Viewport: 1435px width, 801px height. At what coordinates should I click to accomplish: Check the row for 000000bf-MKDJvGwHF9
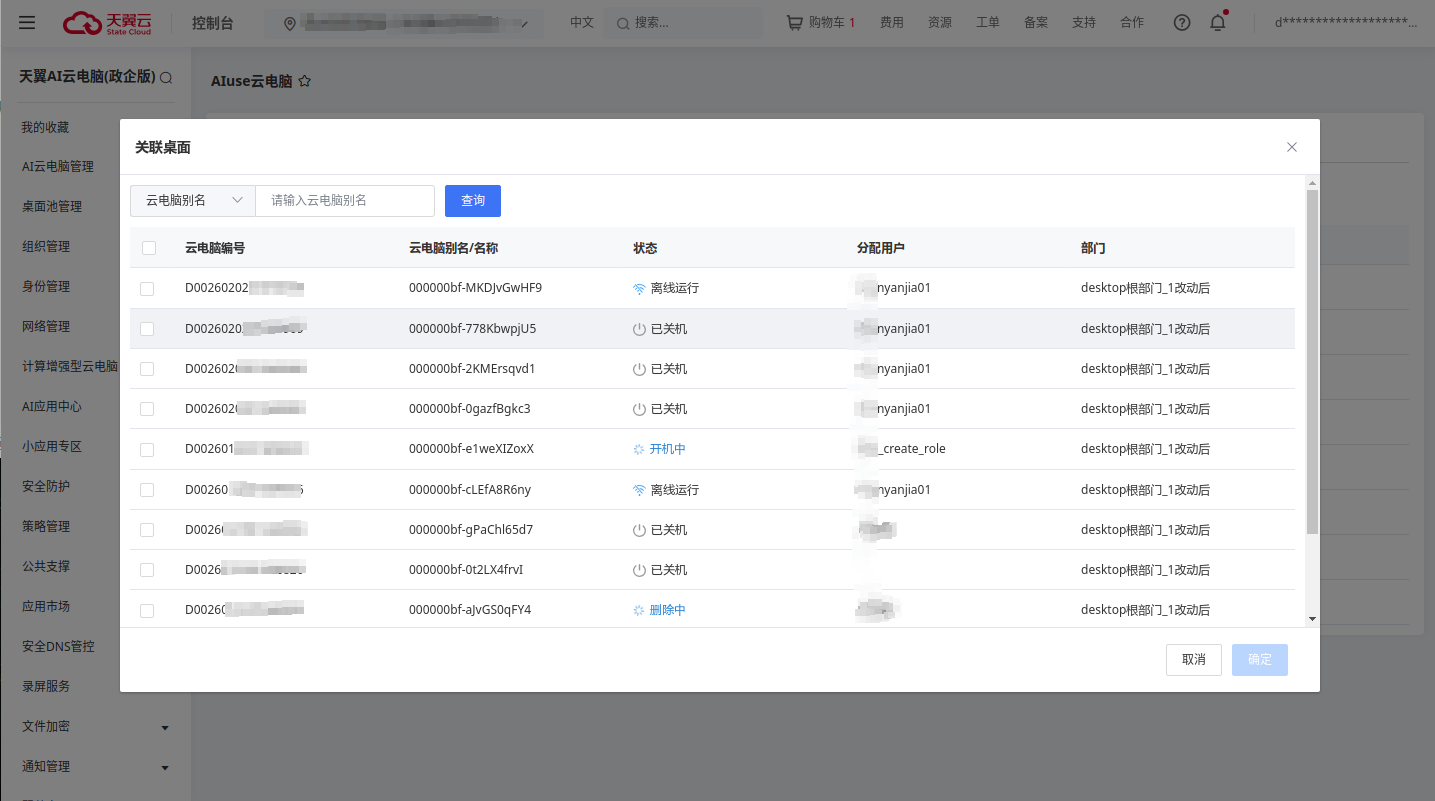(147, 289)
